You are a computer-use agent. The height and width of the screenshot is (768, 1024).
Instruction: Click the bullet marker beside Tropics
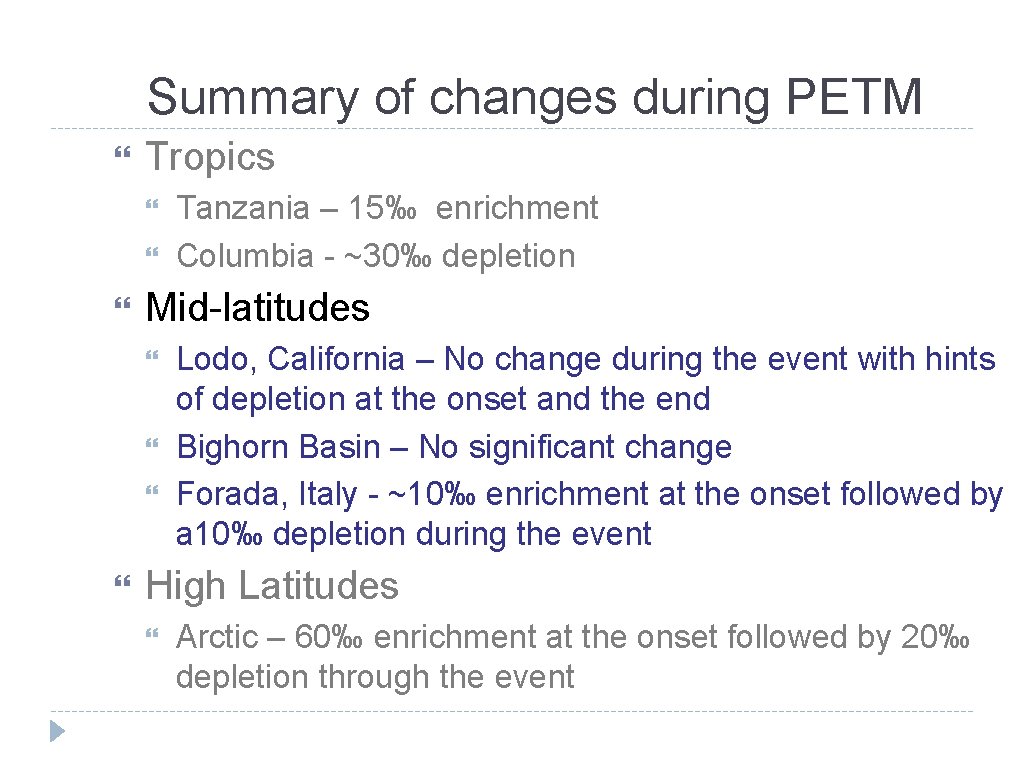click(x=124, y=155)
